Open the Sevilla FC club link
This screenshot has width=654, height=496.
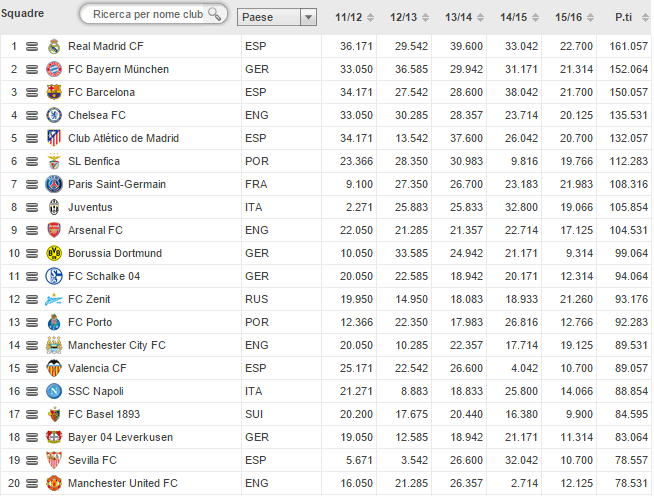pyautogui.click(x=92, y=460)
